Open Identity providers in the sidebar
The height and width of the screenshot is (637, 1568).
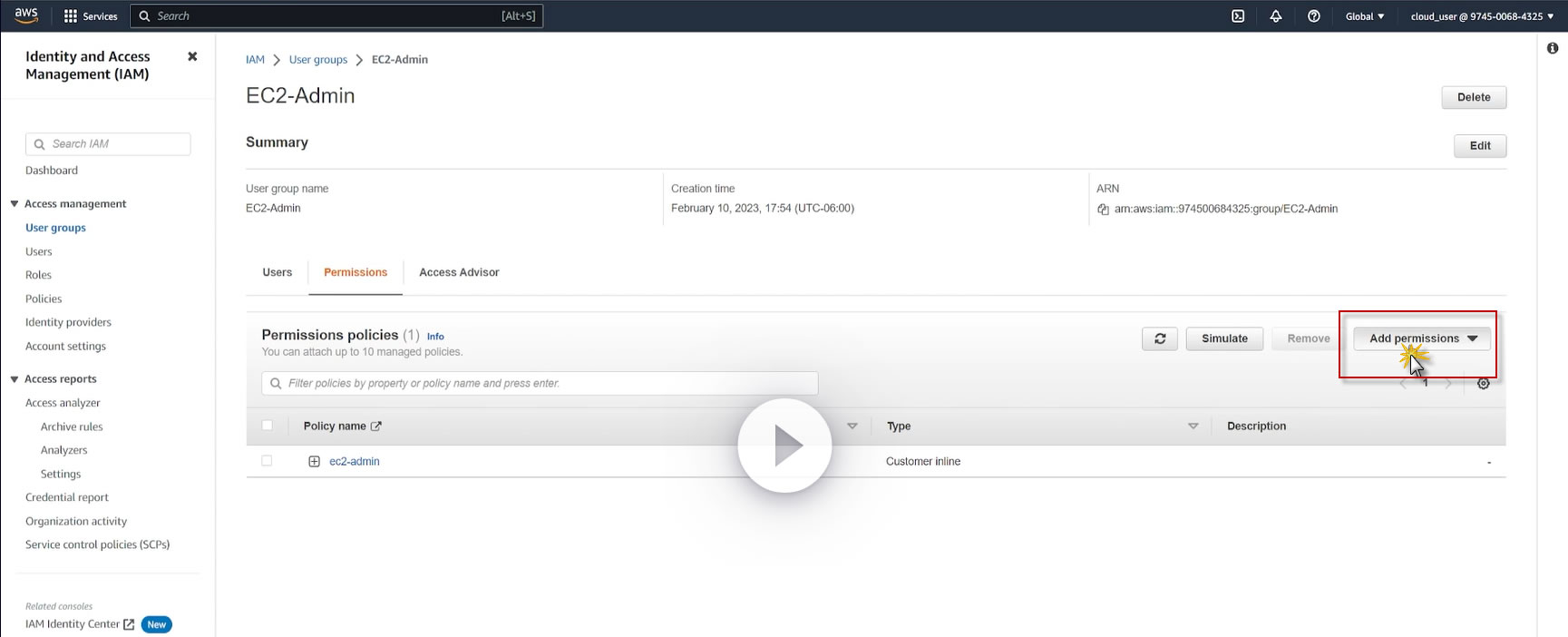pyautogui.click(x=68, y=322)
